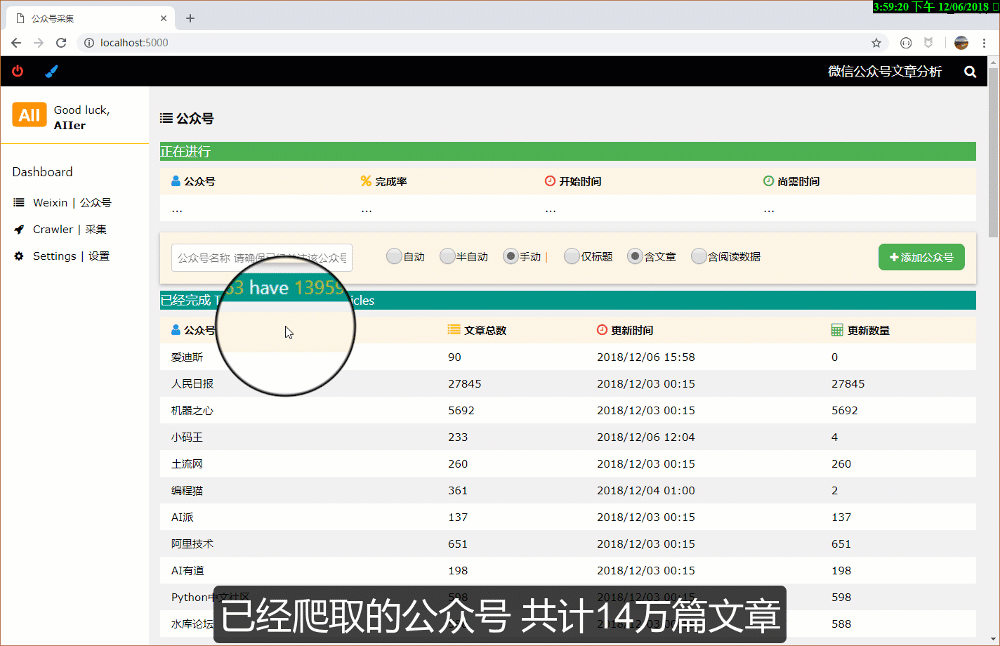This screenshot has width=1000, height=646.
Task: Select the 含阅读数据 radio option
Action: pyautogui.click(x=699, y=256)
